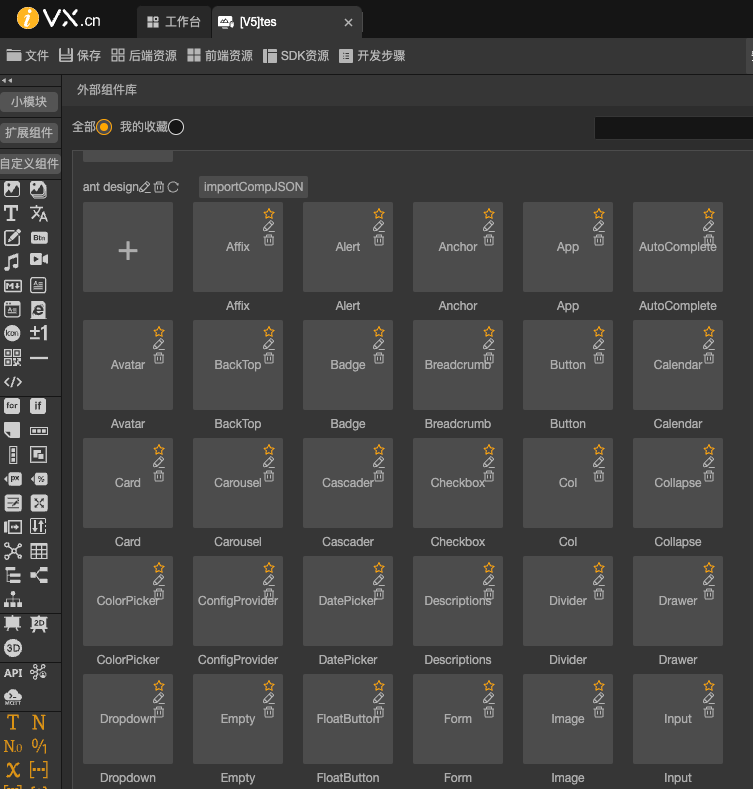753x789 pixels.
Task: Delete the Divider component
Action: click(x=599, y=594)
